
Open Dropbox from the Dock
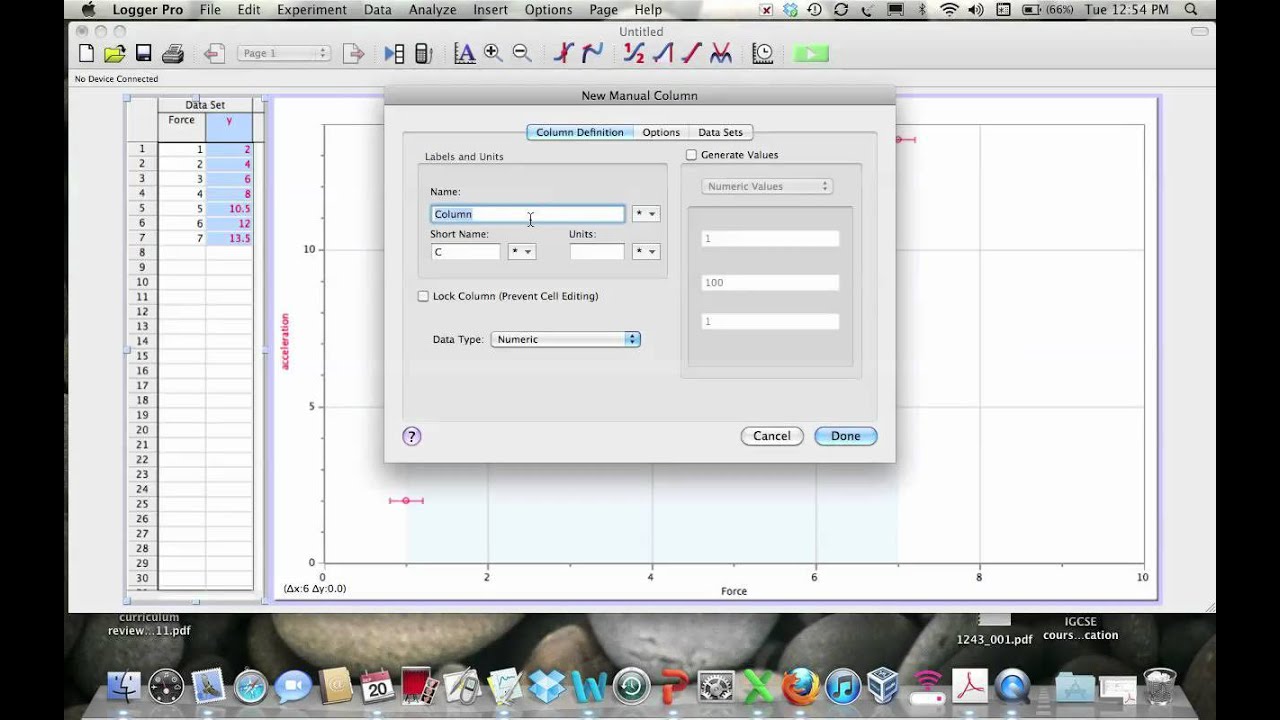[x=547, y=686]
